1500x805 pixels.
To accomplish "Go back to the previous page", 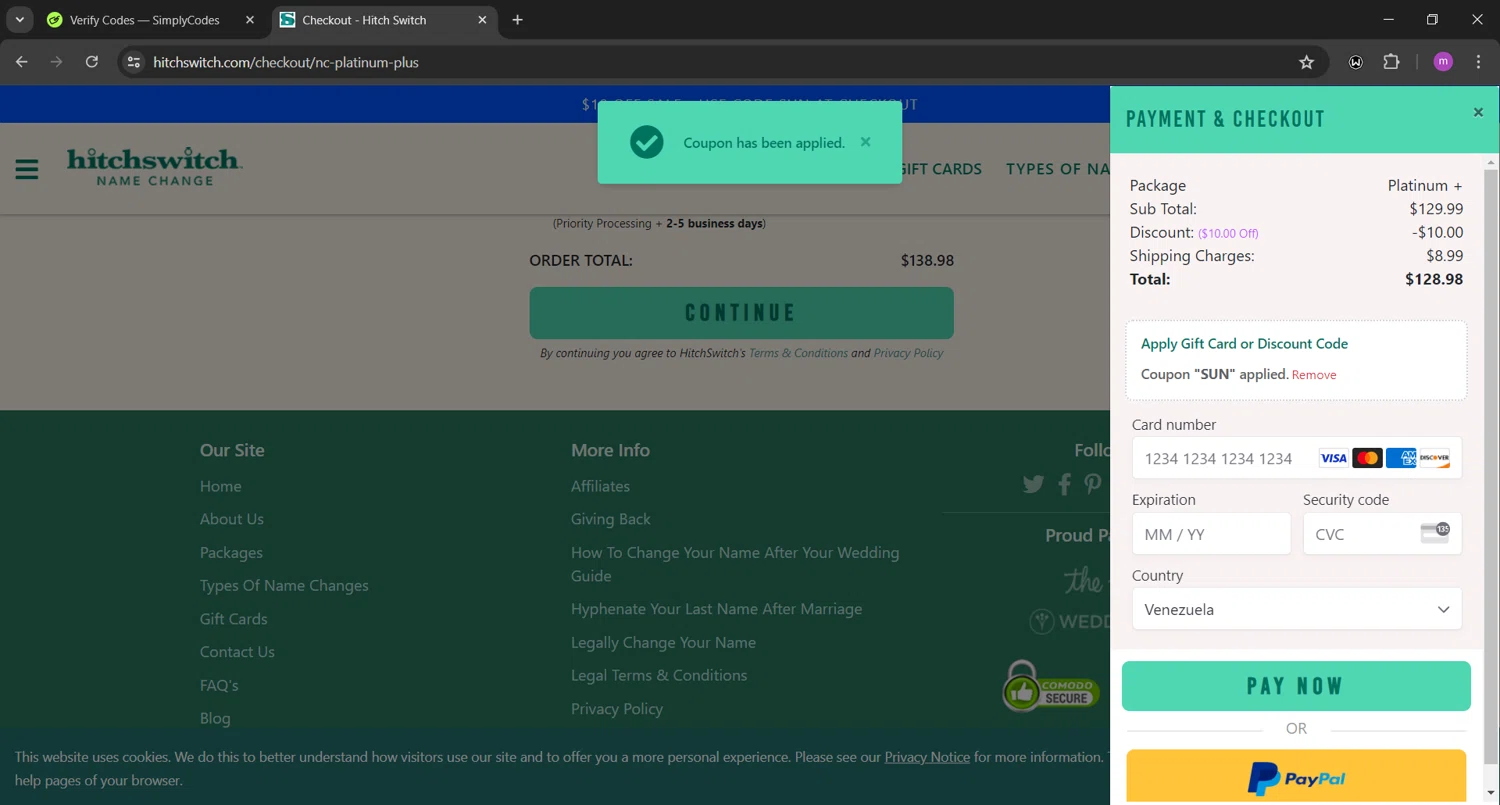I will (x=22, y=62).
